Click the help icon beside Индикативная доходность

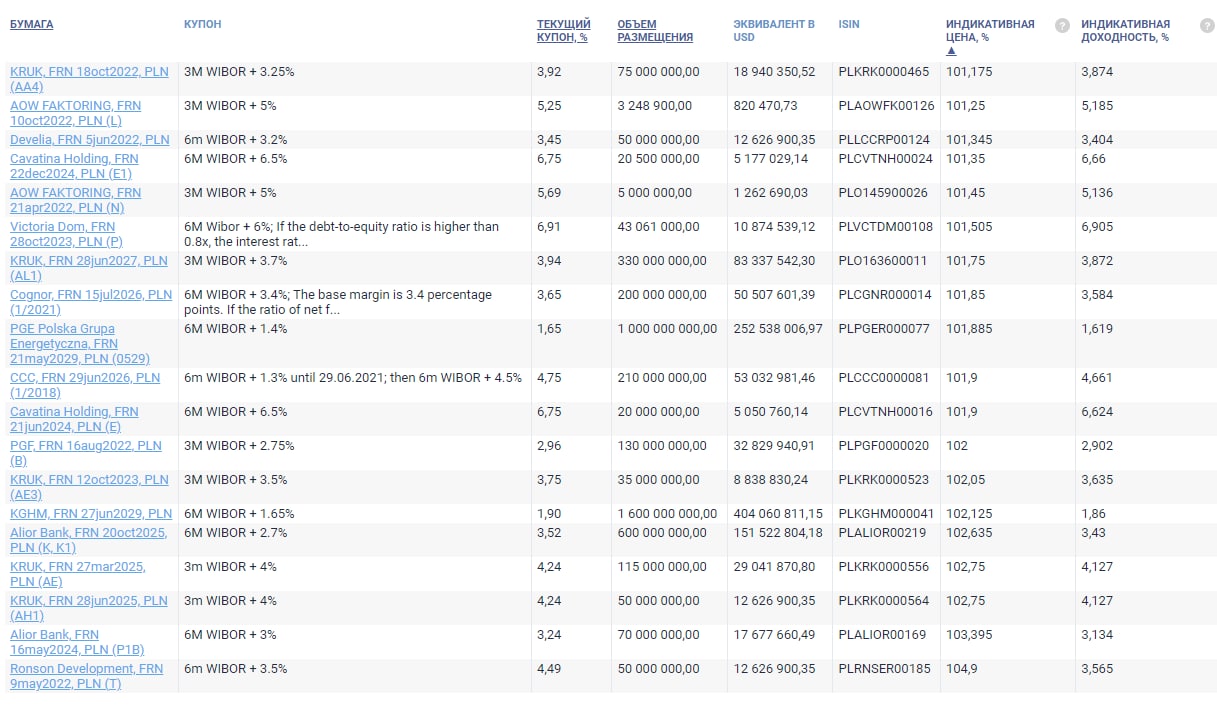(1206, 26)
